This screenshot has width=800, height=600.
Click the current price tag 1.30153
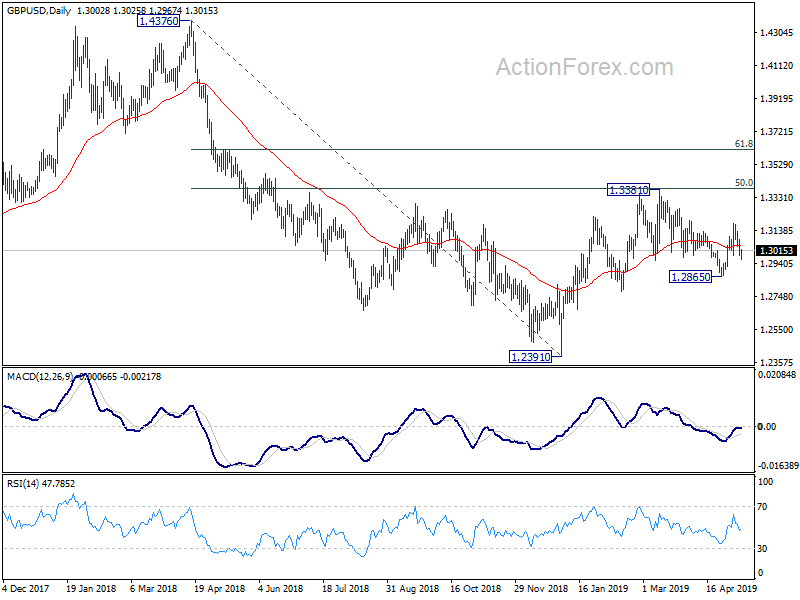[776, 251]
